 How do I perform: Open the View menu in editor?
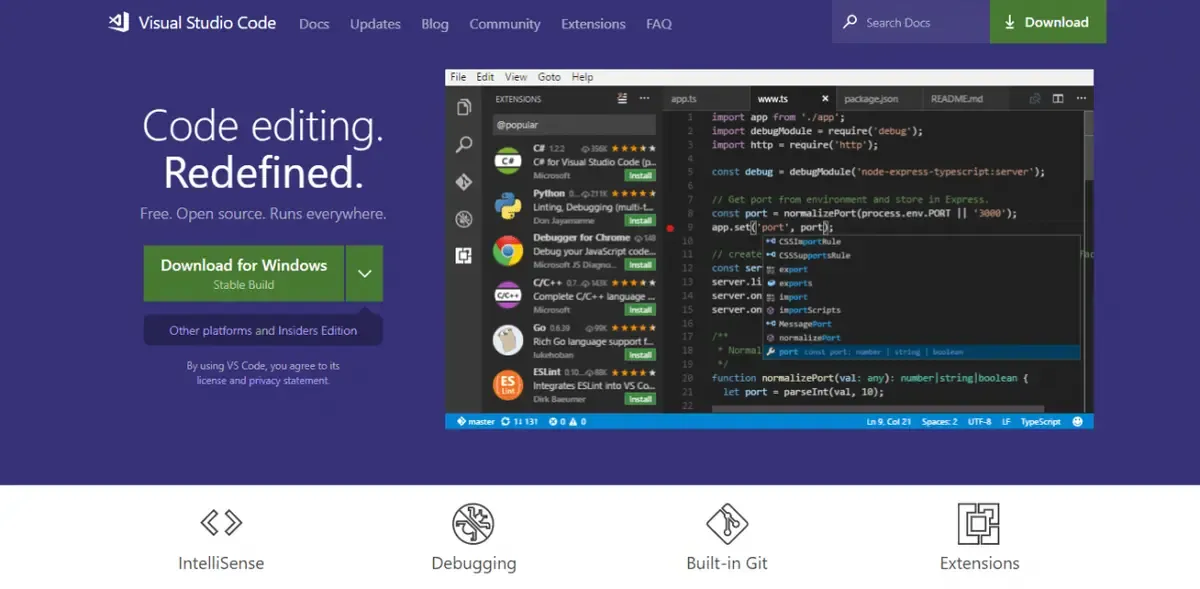[x=516, y=77]
